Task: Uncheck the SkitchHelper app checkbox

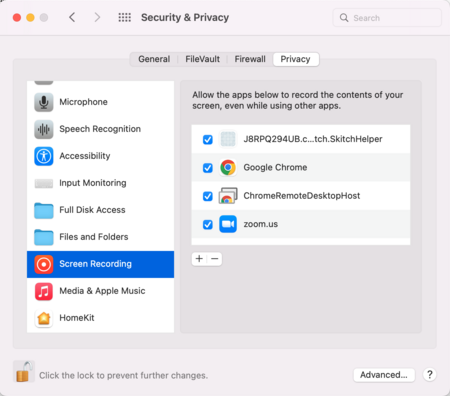Action: pyautogui.click(x=208, y=139)
